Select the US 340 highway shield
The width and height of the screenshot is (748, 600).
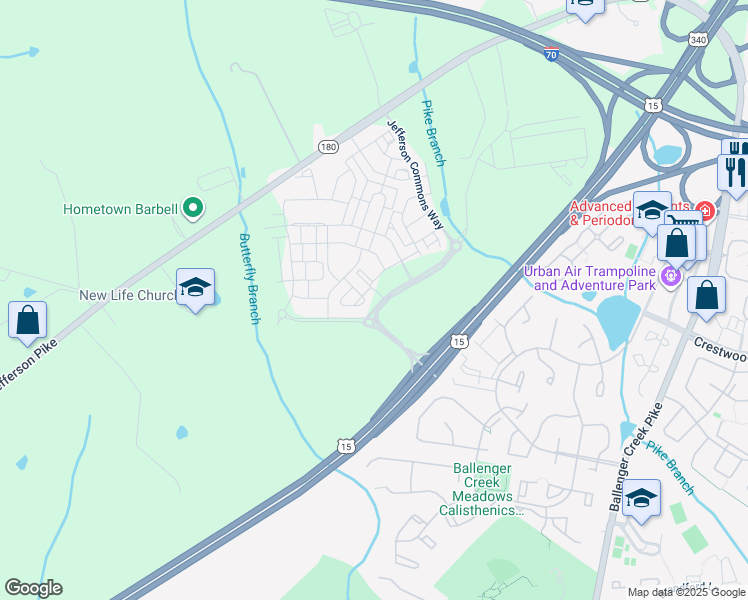(697, 40)
